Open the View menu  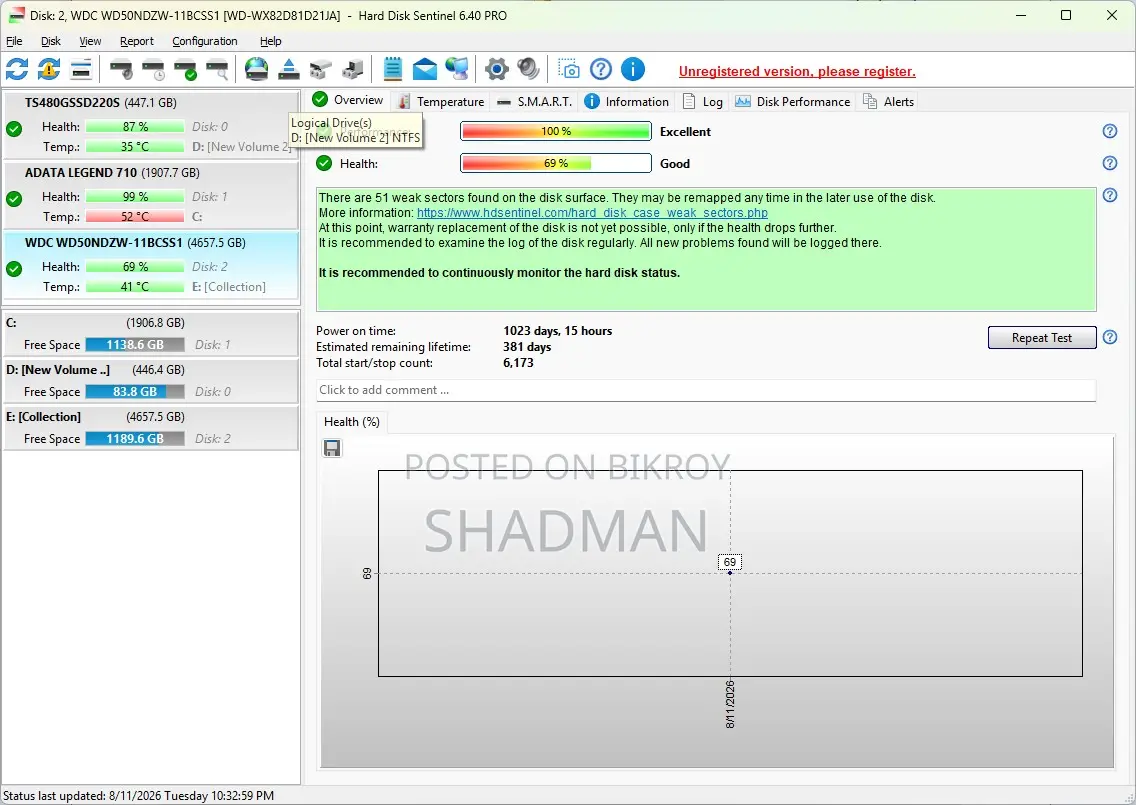pyautogui.click(x=90, y=41)
